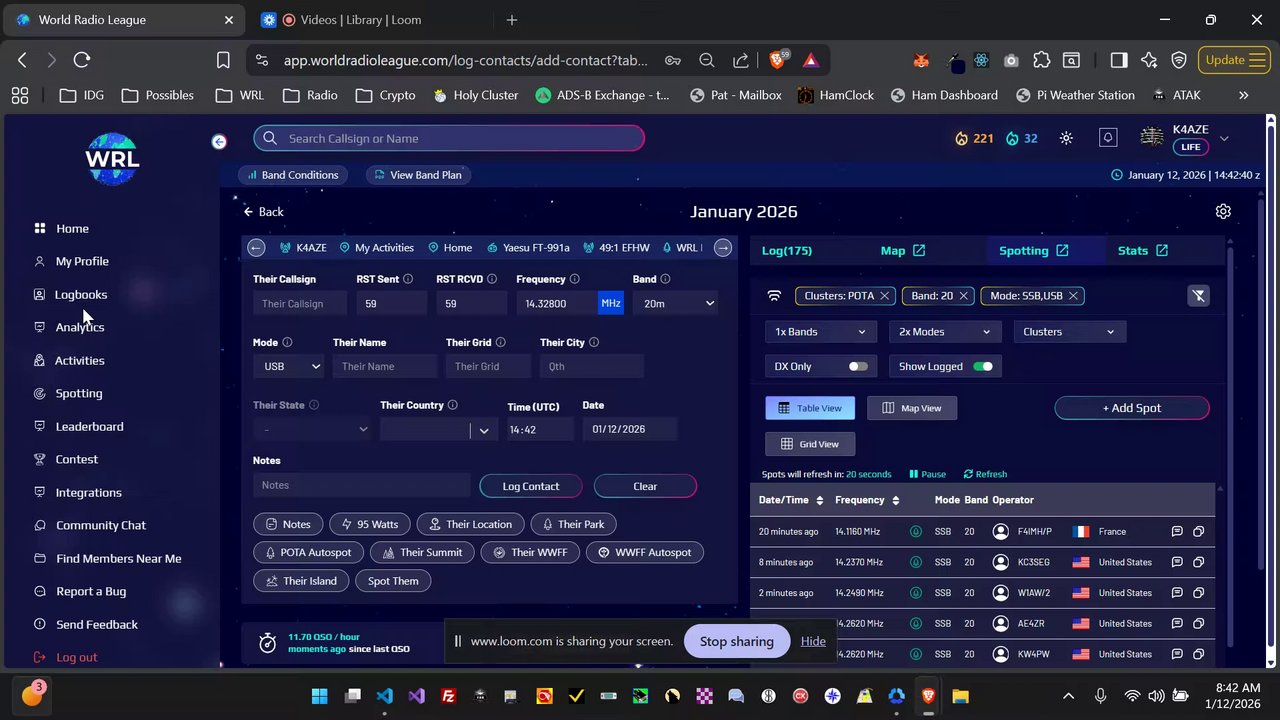Click the Frequency info icon

574,279
